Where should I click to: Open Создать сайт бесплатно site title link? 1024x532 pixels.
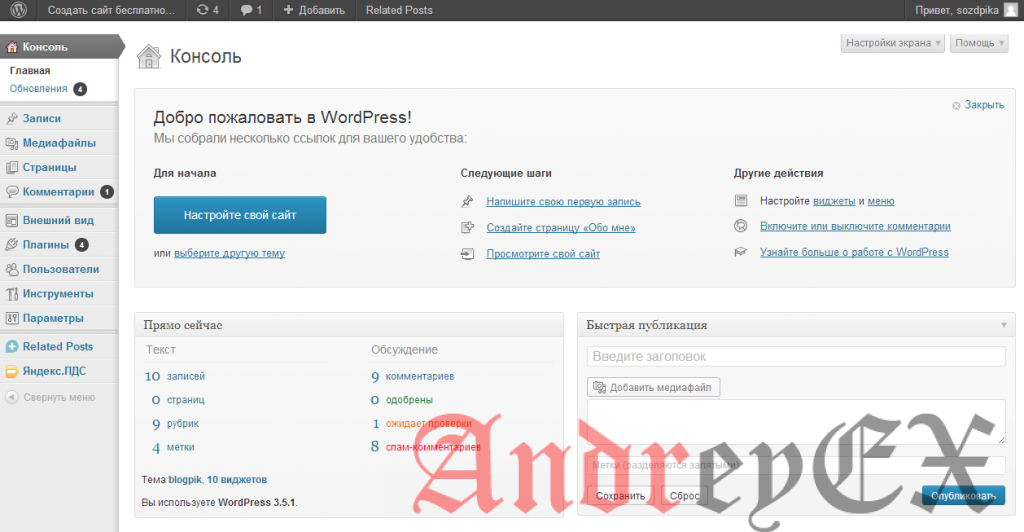111,10
